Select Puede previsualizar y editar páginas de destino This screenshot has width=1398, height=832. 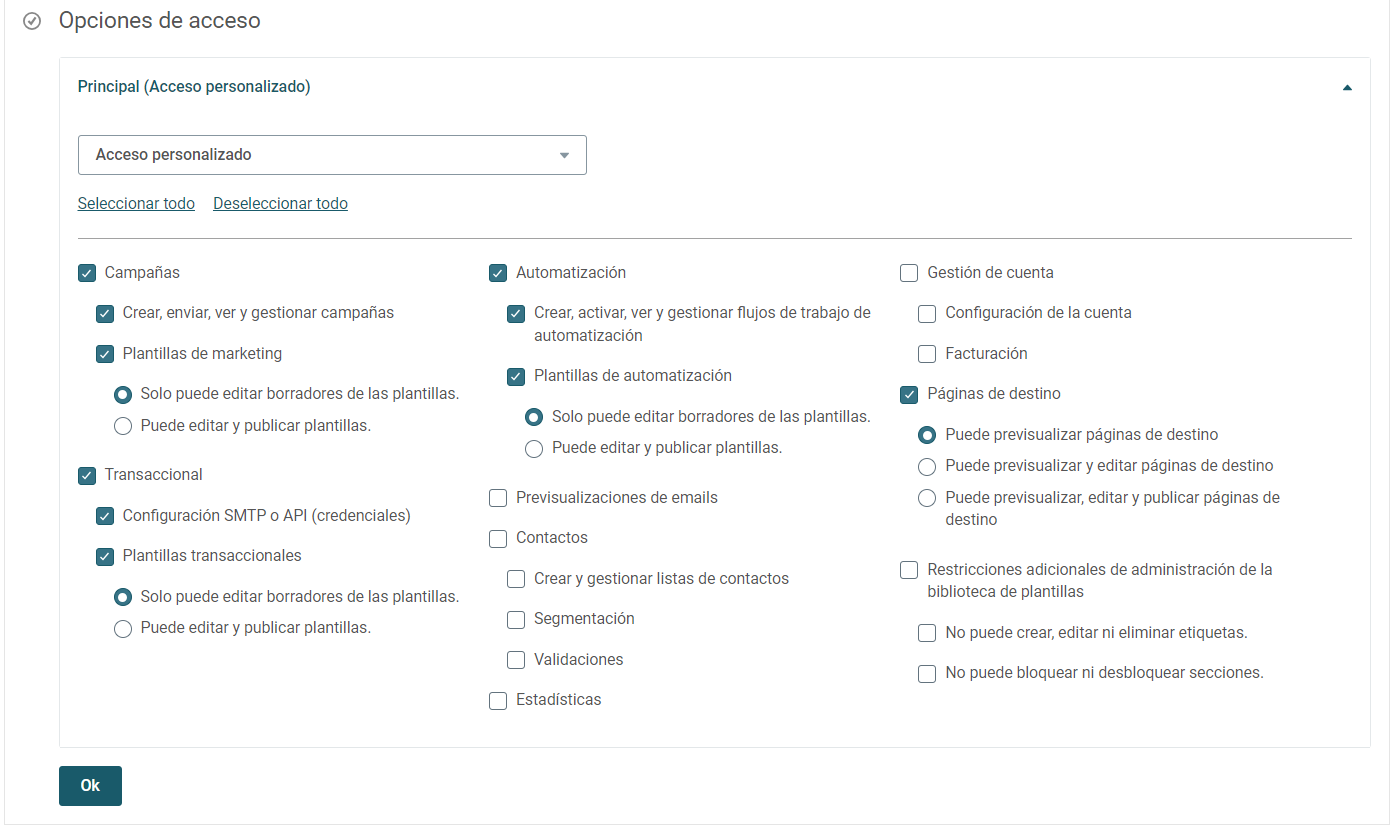tap(927, 467)
